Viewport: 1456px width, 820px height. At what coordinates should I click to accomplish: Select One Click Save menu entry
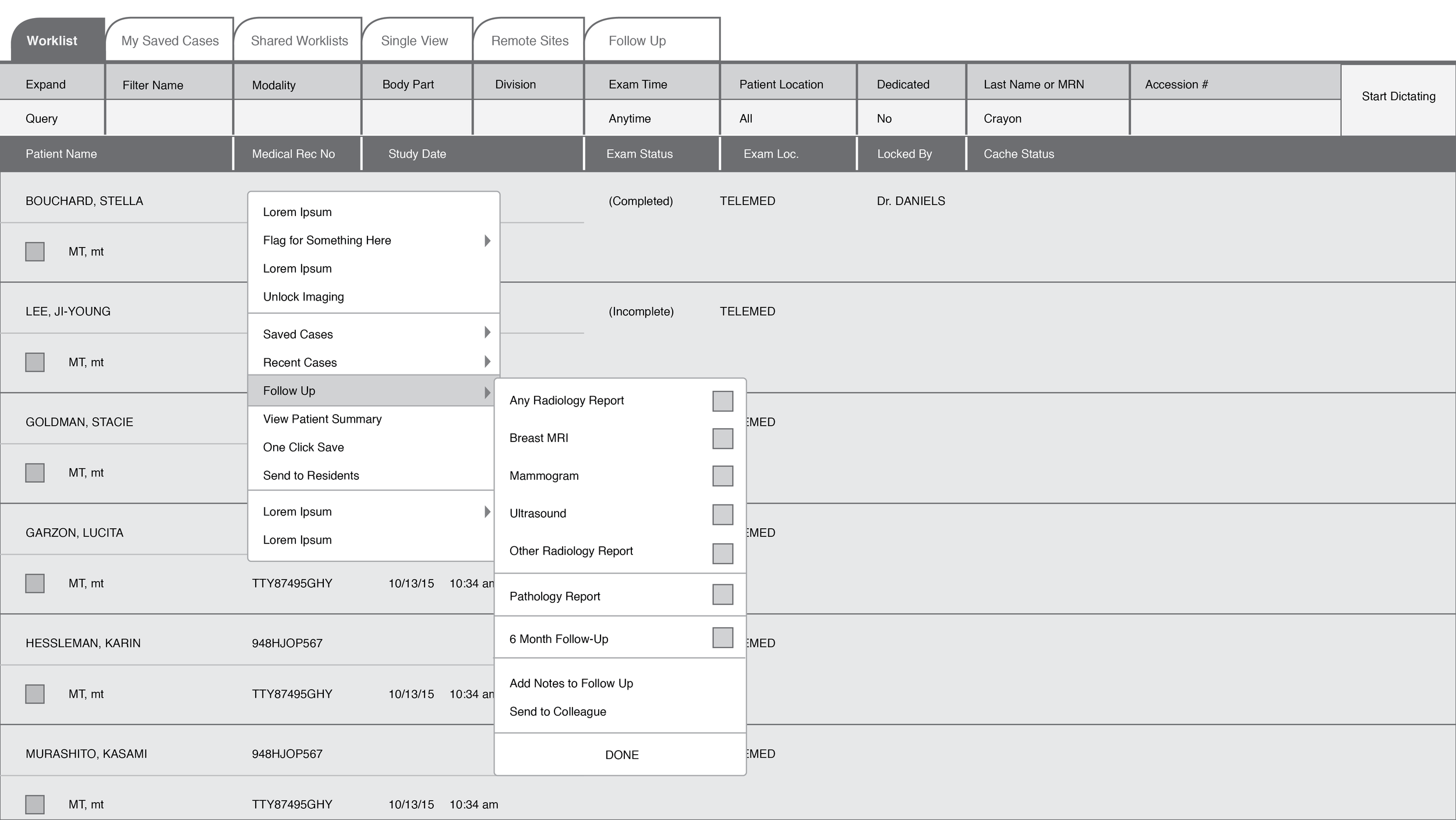[371, 447]
